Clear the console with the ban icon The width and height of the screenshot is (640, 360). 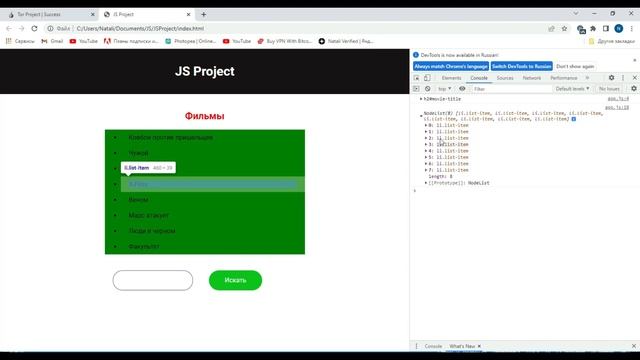point(427,89)
